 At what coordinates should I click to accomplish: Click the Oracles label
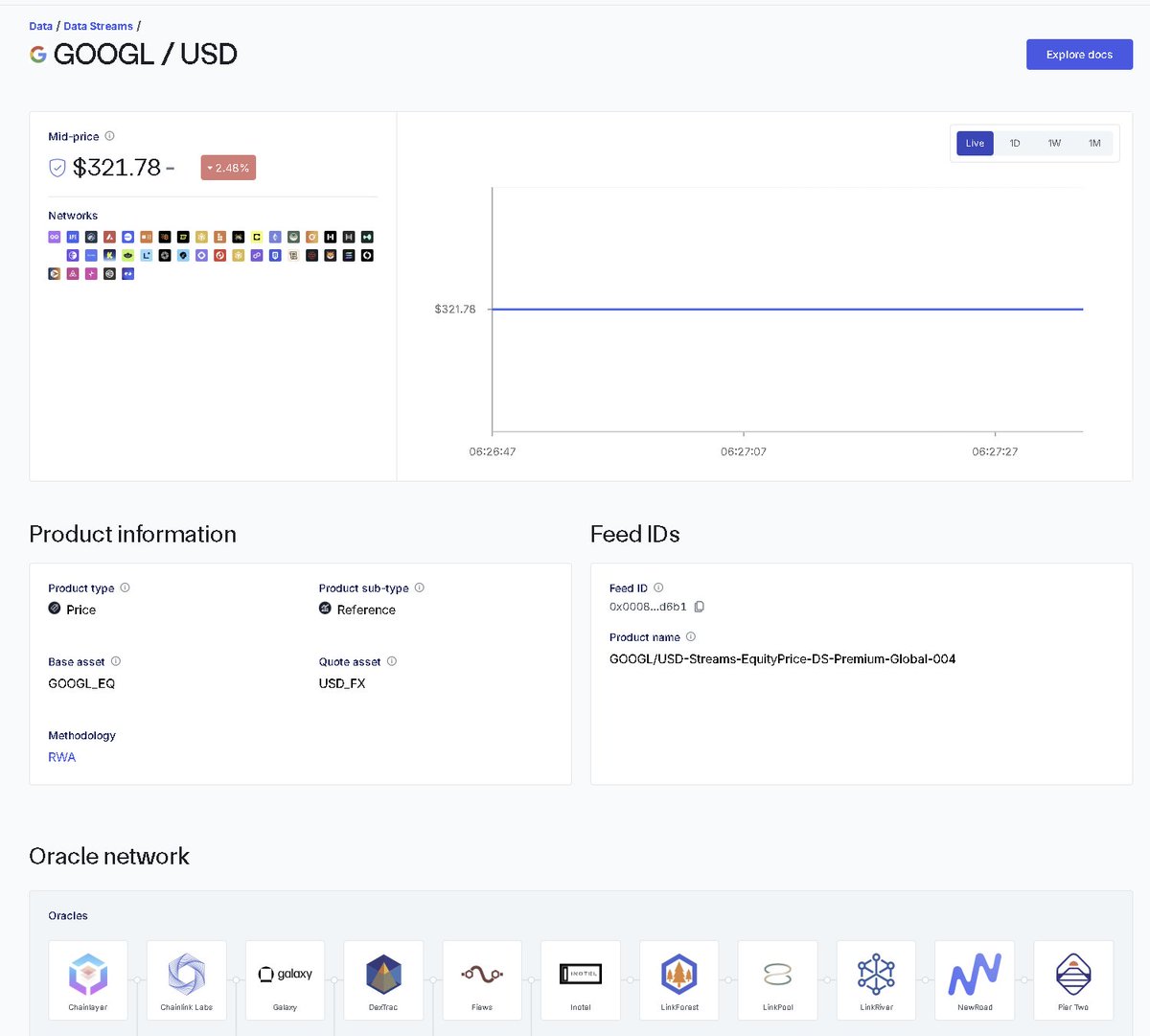(x=68, y=916)
